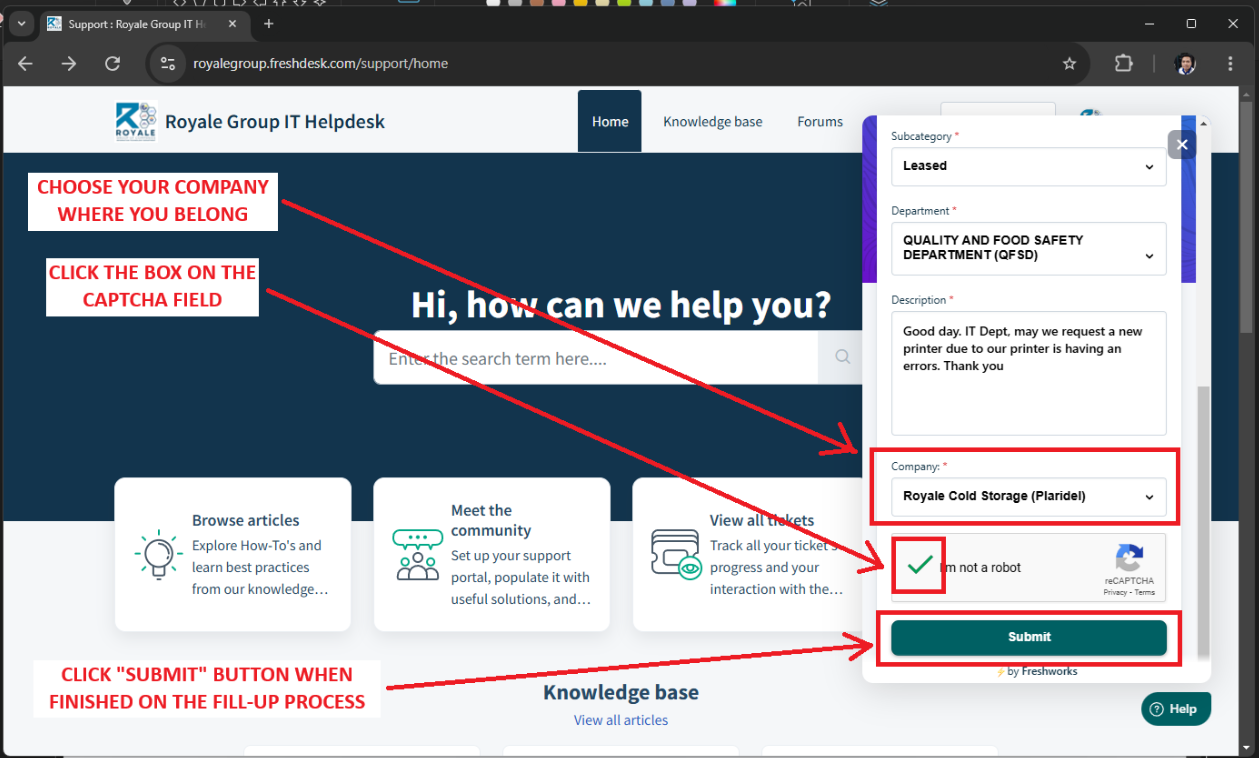Click the Meet the community people icon
This screenshot has height=758, width=1259.
pos(417,555)
